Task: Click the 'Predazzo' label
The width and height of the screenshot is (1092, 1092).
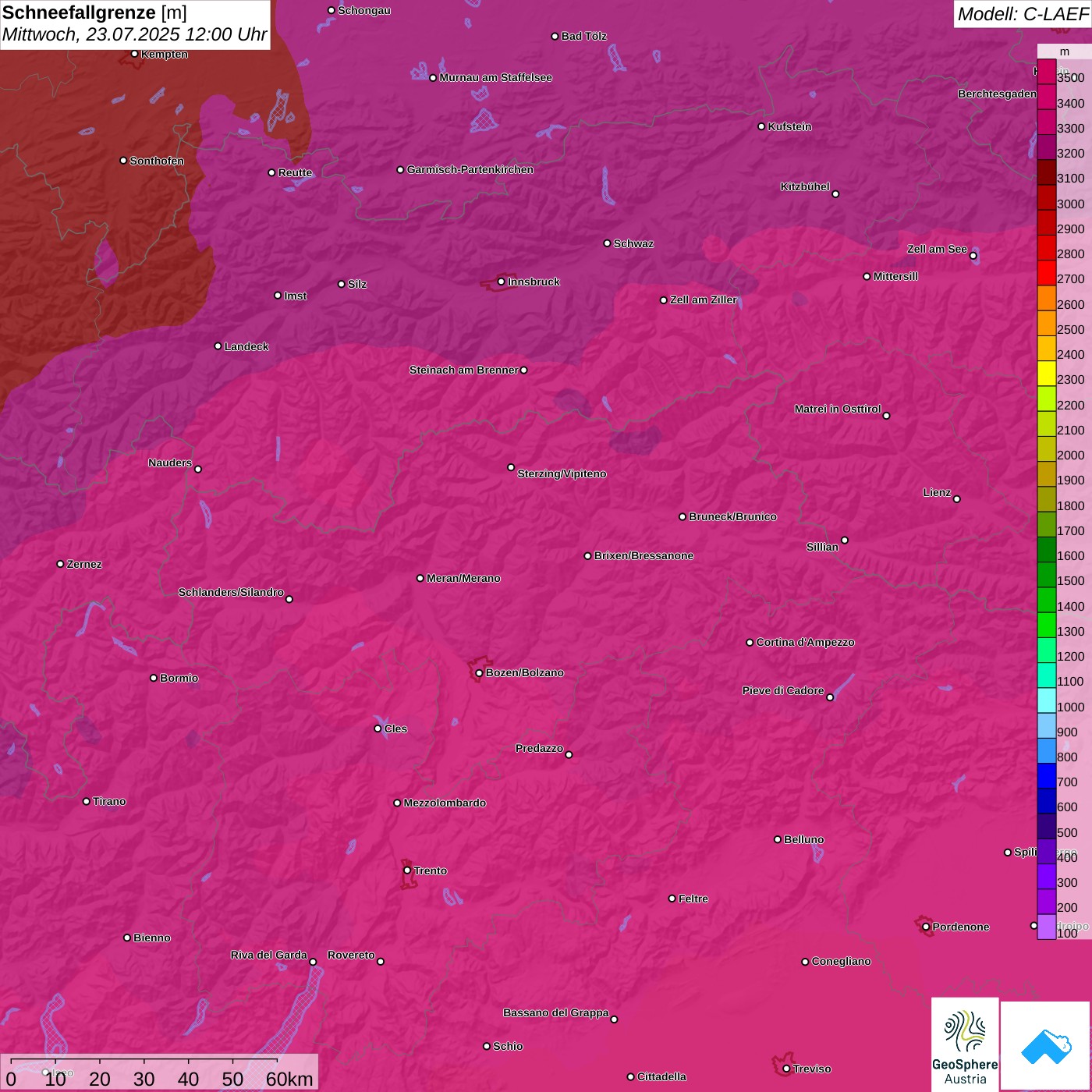Action: [539, 748]
